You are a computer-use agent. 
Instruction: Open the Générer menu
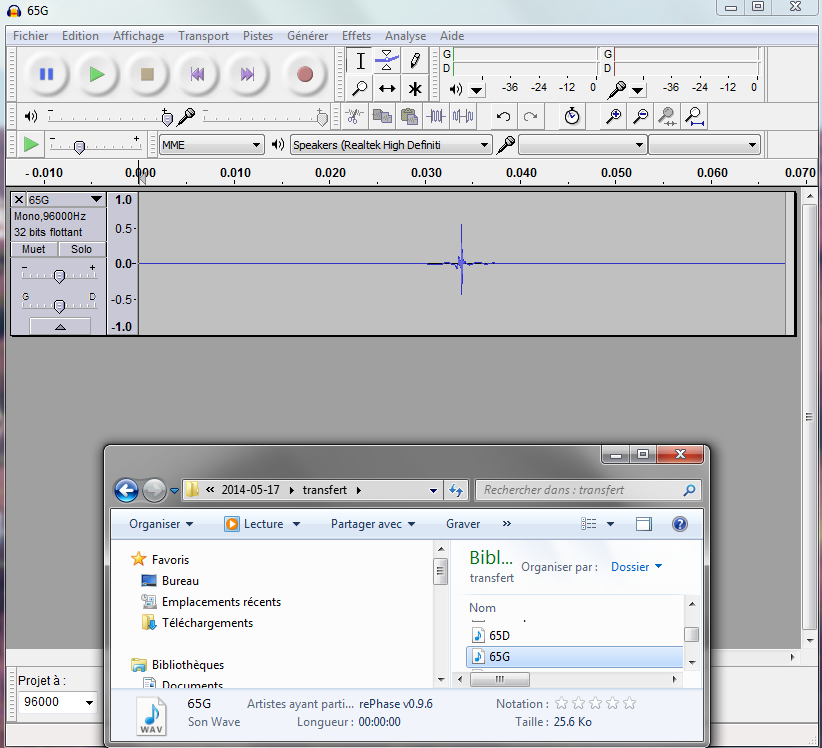click(x=308, y=36)
